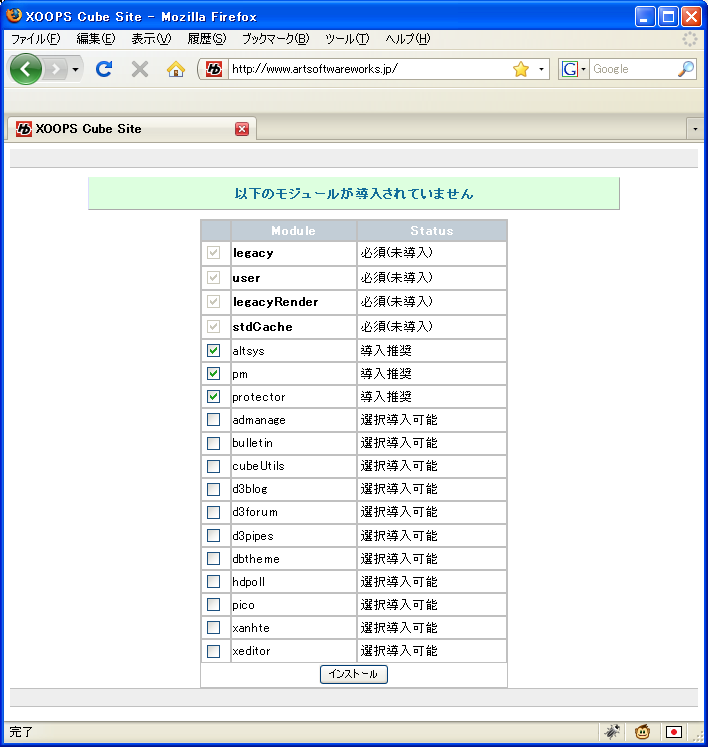The height and width of the screenshot is (747, 708).
Task: Check the d3forum module checkbox
Action: click(x=214, y=512)
